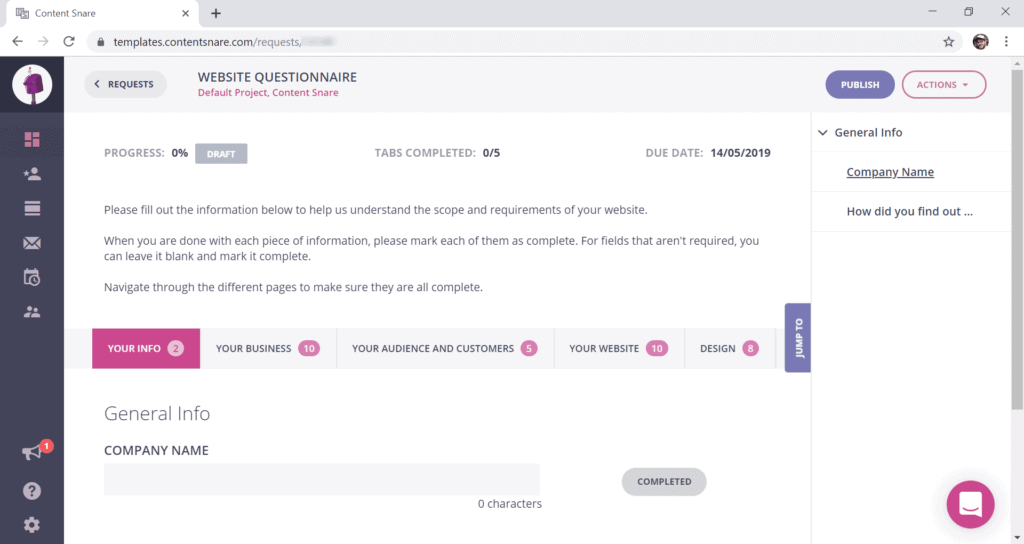Open a new browser tab with plus
Viewport: 1024px width, 544px height.
(216, 13)
